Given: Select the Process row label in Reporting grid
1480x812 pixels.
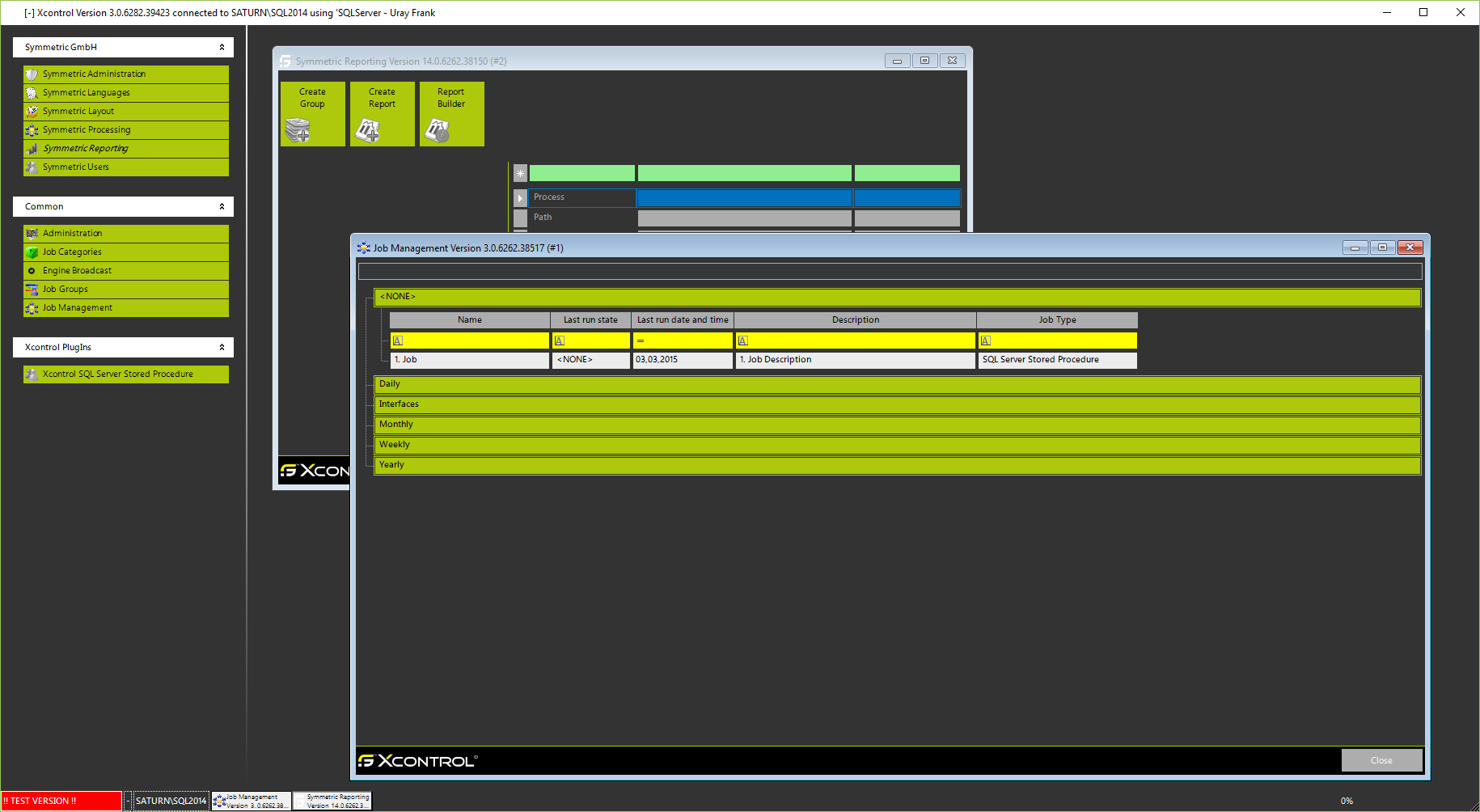Looking at the screenshot, I should (x=582, y=197).
